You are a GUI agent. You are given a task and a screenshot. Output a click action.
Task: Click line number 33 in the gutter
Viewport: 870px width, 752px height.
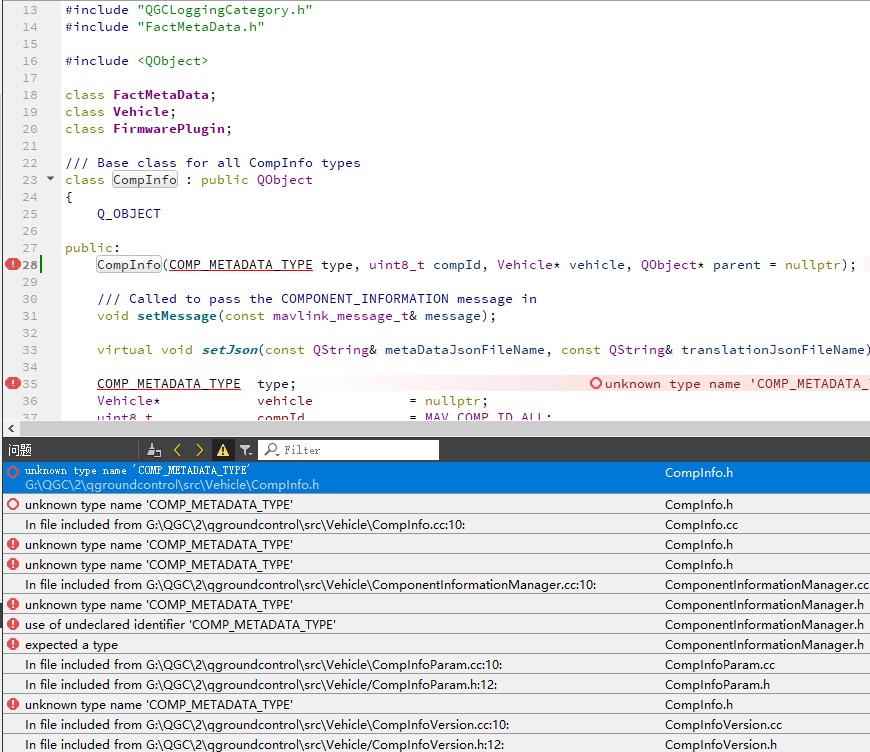pos(30,350)
